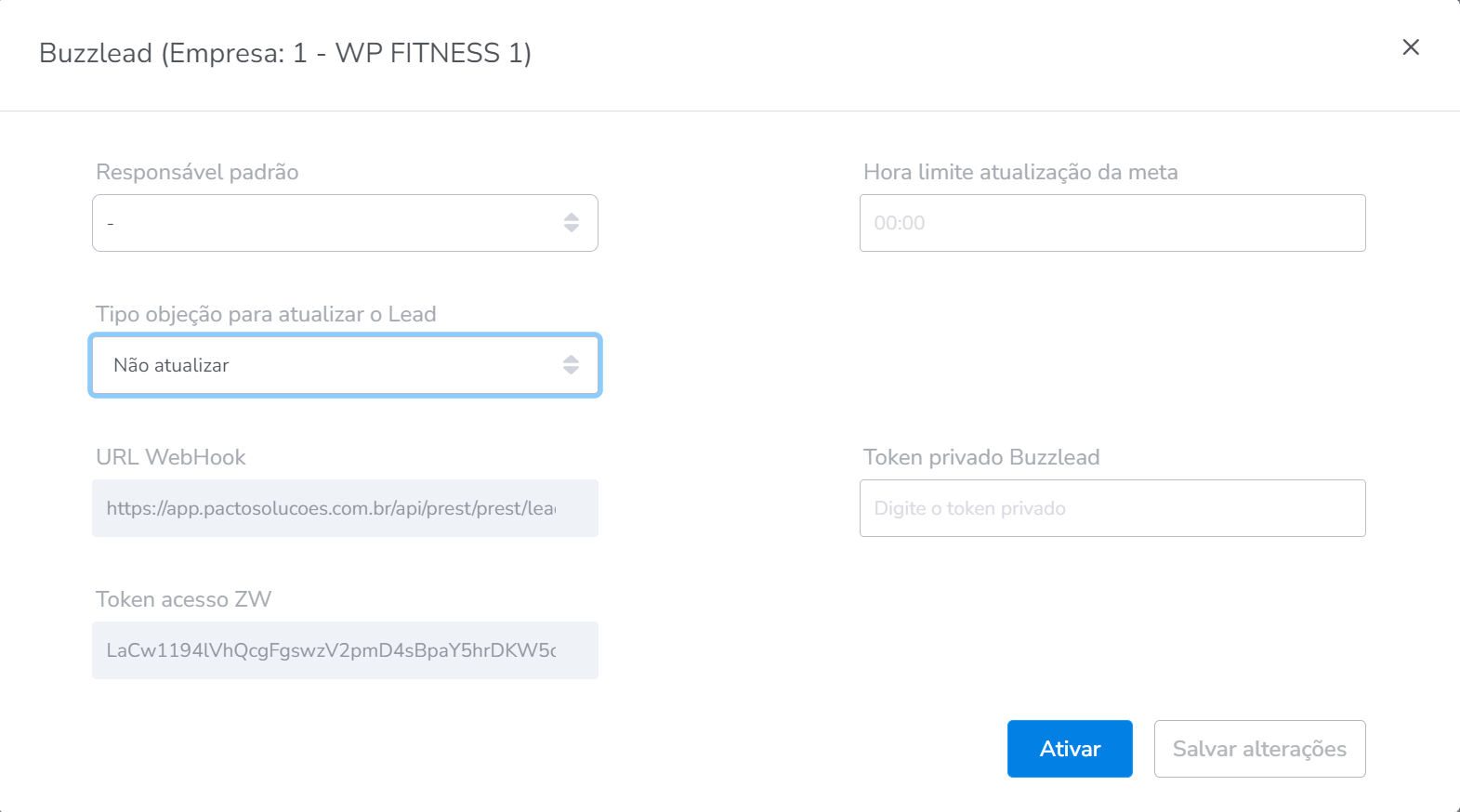Viewport: 1460px width, 812px height.
Task: Click the 'Token acesso ZW' label
Action: (184, 599)
